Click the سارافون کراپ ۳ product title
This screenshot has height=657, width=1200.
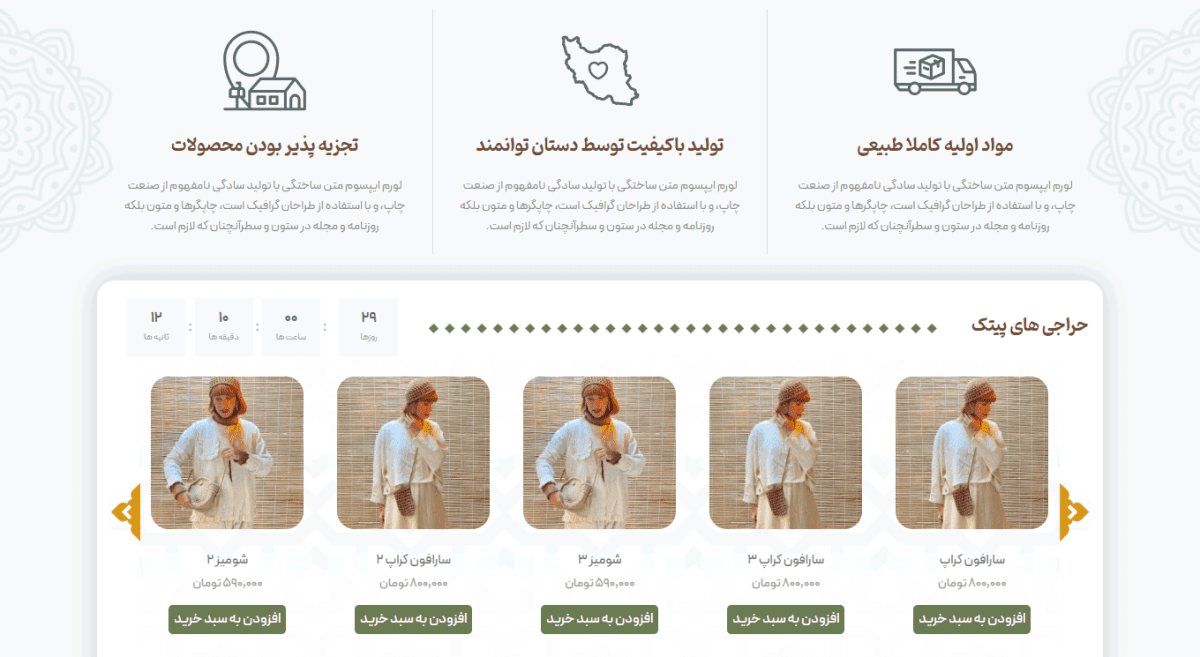click(786, 559)
